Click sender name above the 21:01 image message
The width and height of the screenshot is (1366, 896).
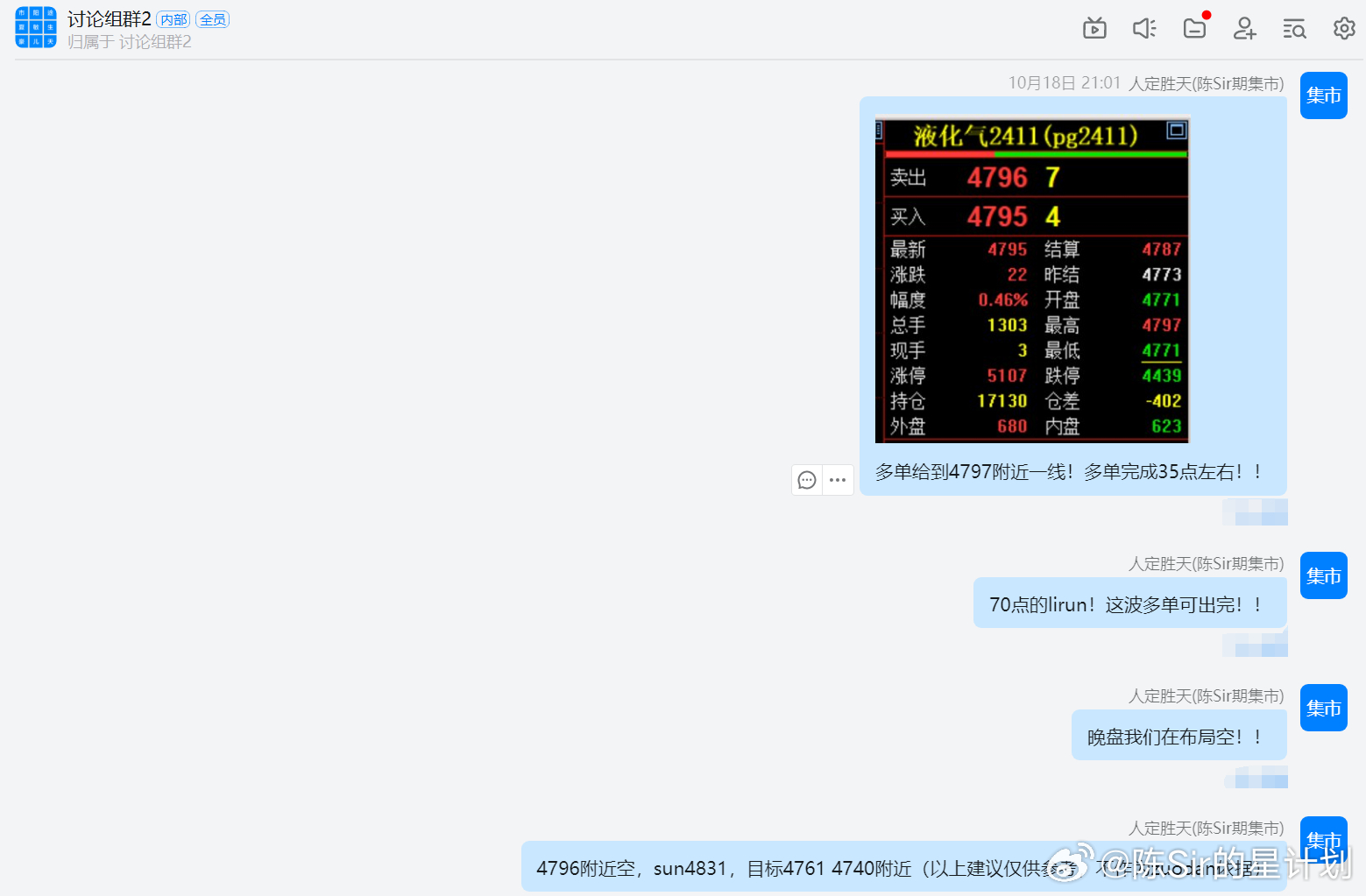tap(1206, 83)
